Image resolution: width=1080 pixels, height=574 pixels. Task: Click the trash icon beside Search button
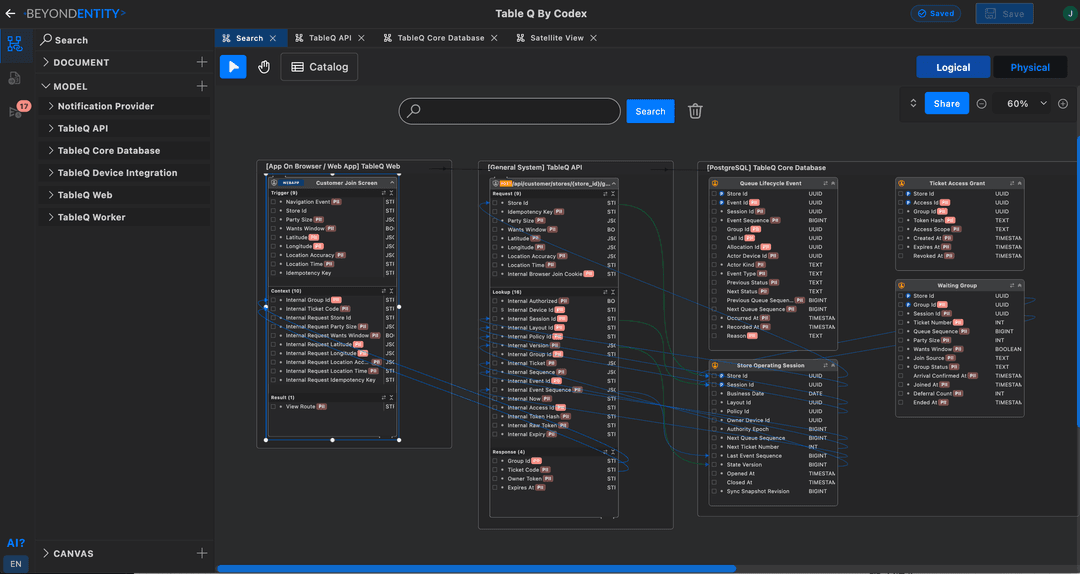click(695, 111)
